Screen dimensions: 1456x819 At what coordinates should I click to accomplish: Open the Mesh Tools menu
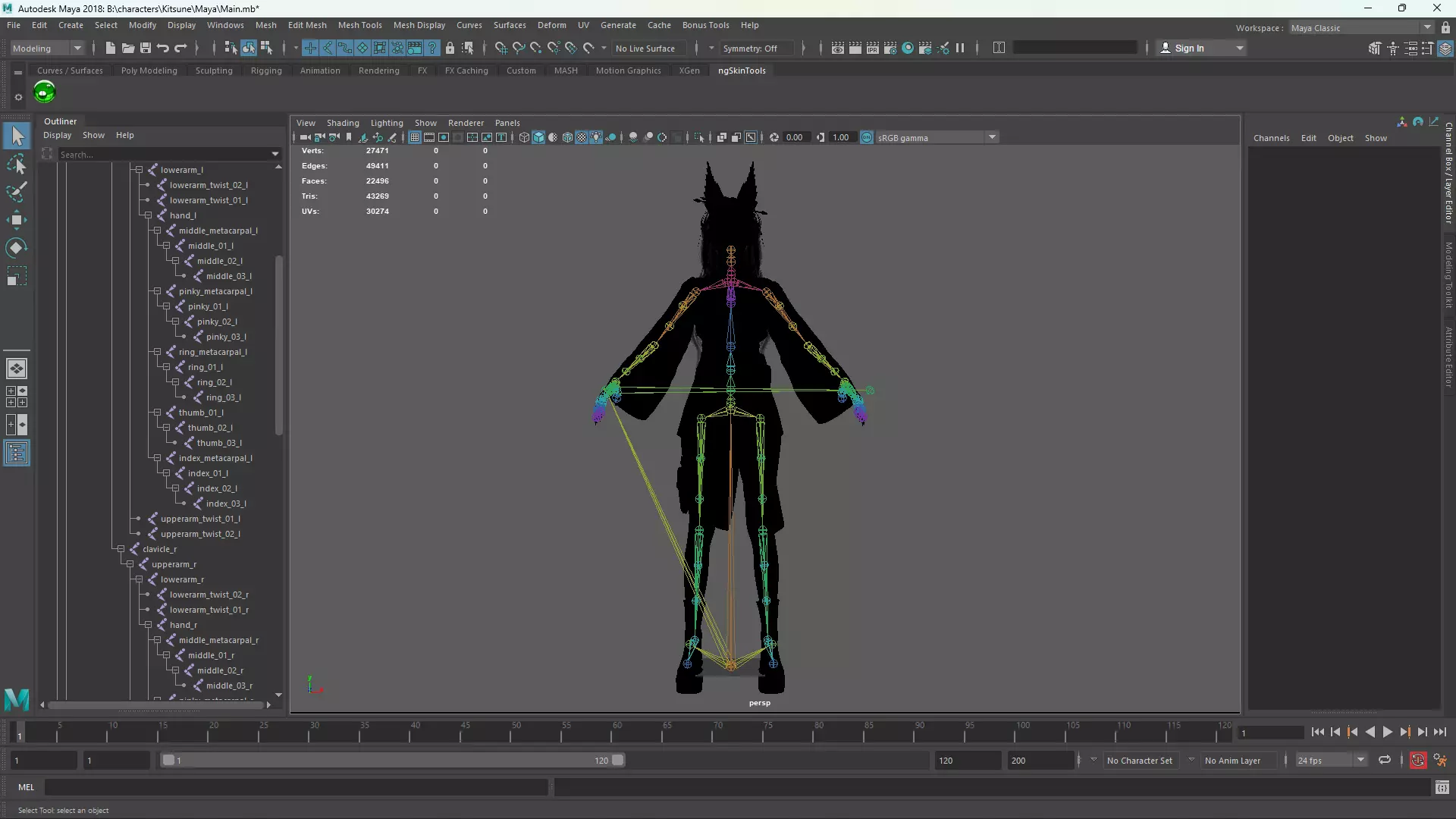(359, 25)
